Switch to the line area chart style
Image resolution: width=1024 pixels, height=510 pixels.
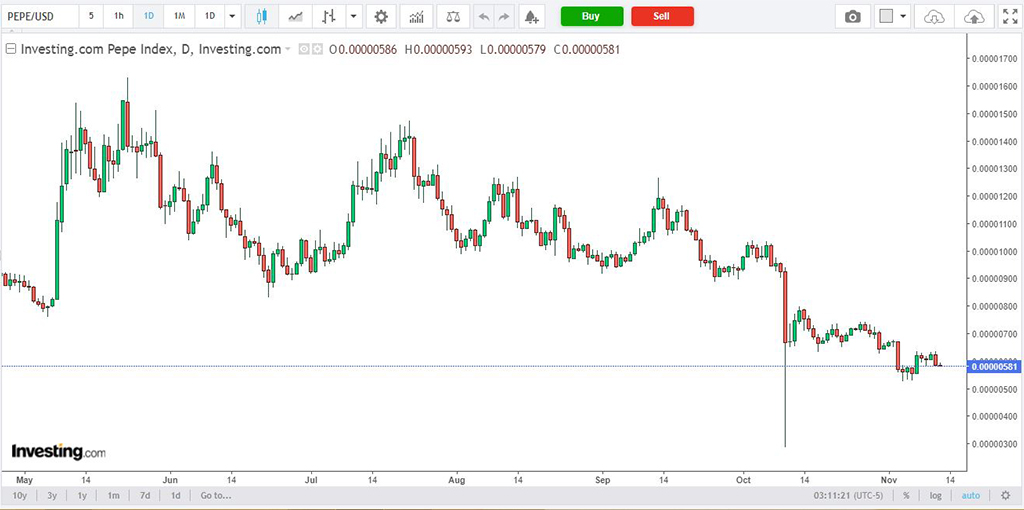tap(296, 16)
